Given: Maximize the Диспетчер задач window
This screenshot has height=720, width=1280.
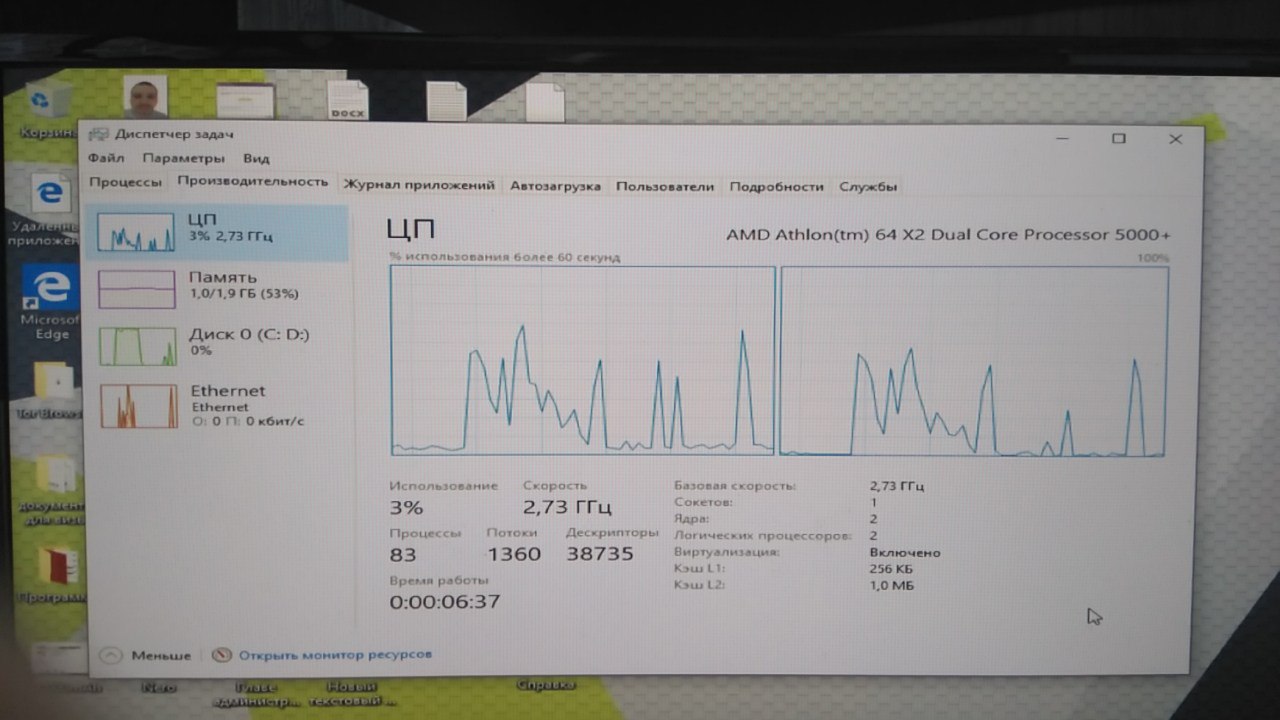Looking at the screenshot, I should (x=1119, y=138).
